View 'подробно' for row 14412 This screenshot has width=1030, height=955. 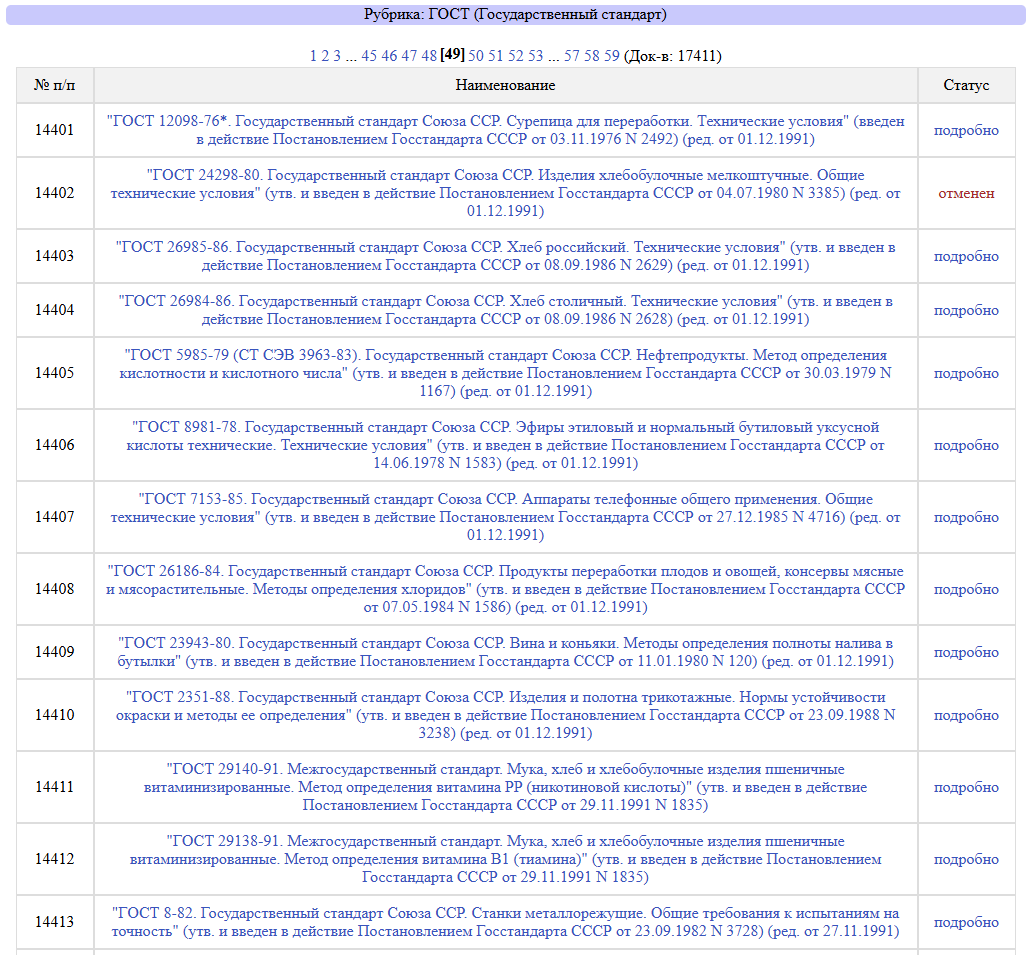click(966, 859)
